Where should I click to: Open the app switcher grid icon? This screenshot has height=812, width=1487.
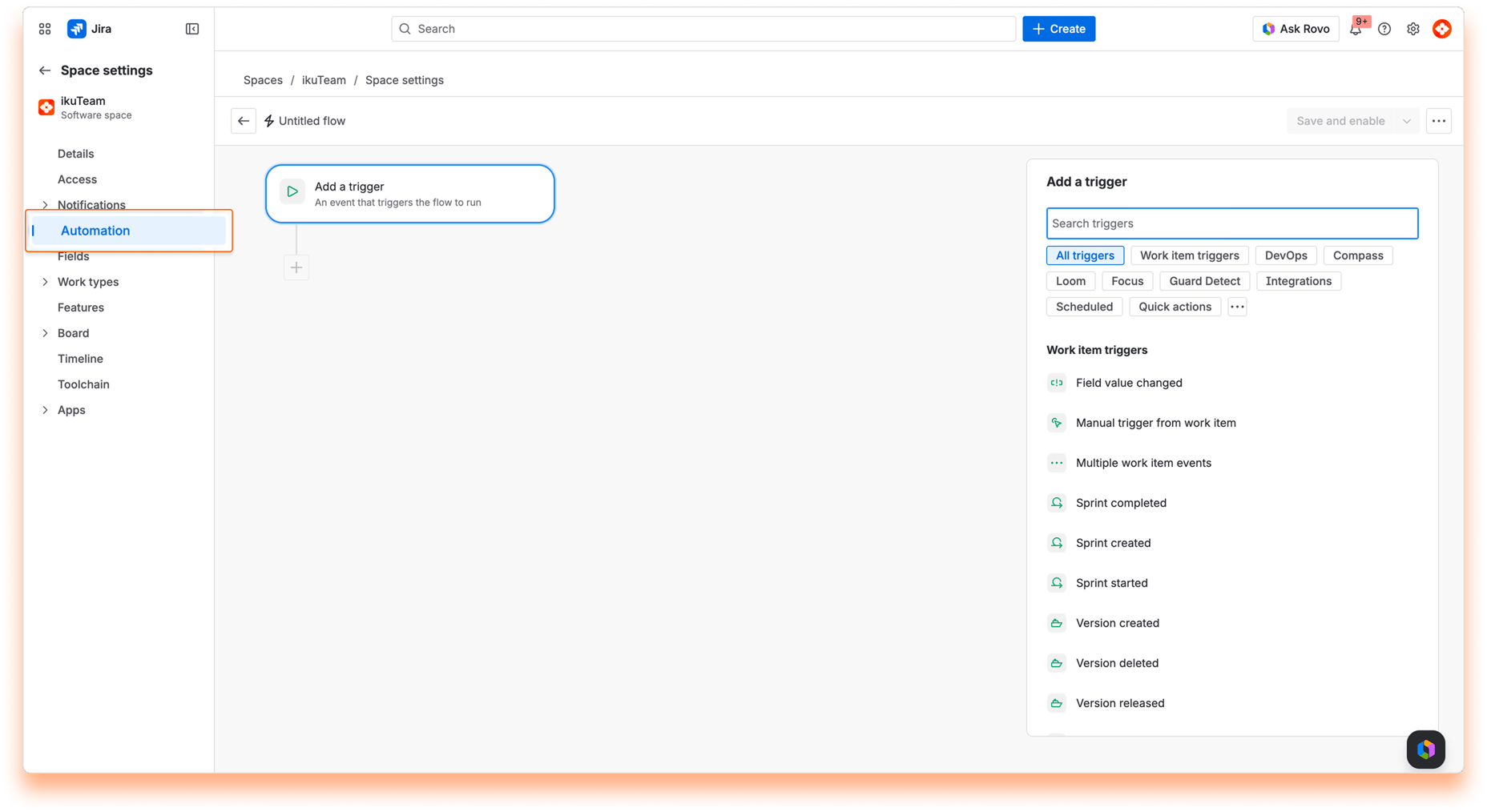click(45, 29)
